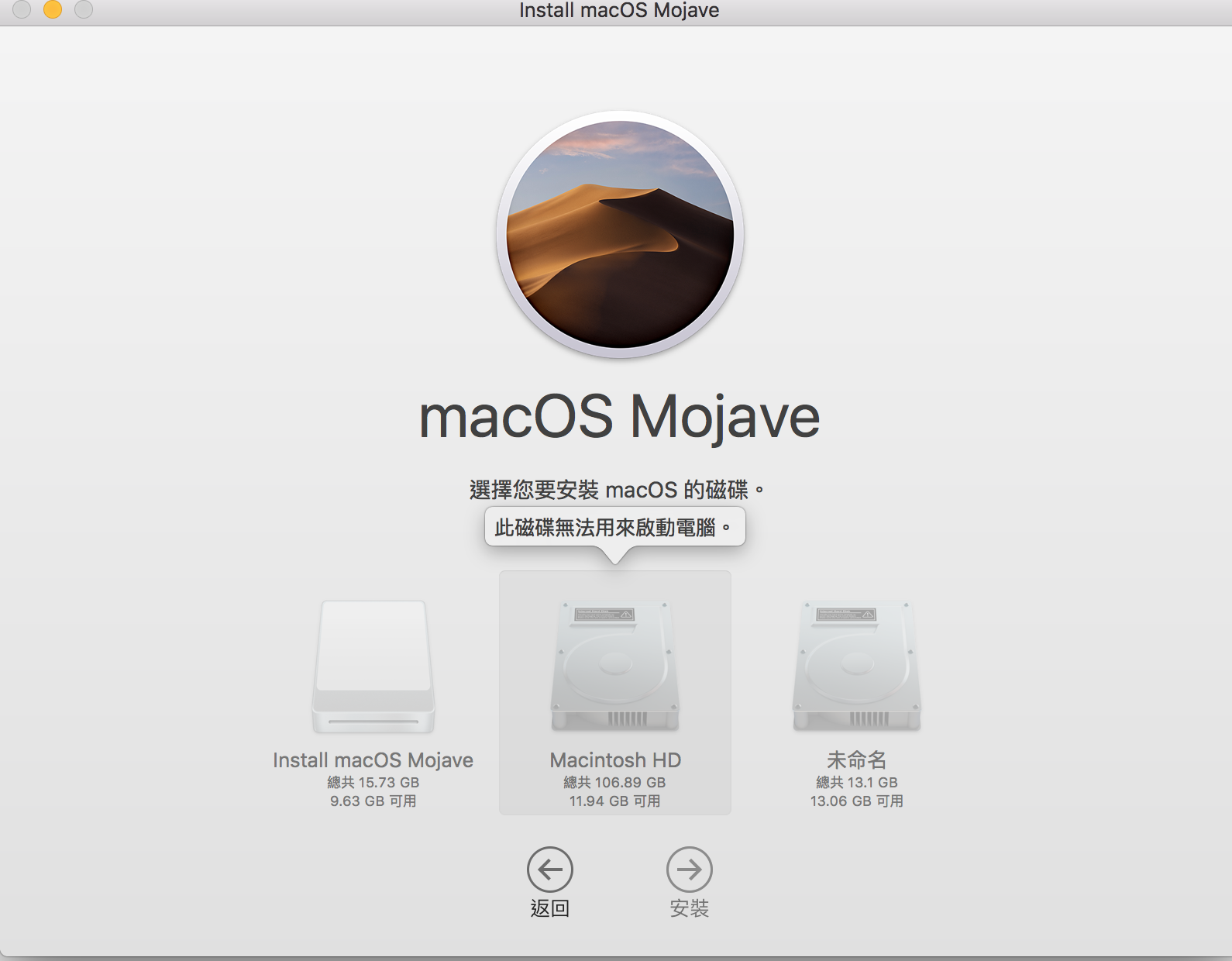This screenshot has height=961, width=1232.
Task: Click the 選擇您要安裝 macOS 的磁碟 instruction text
Action: [616, 490]
